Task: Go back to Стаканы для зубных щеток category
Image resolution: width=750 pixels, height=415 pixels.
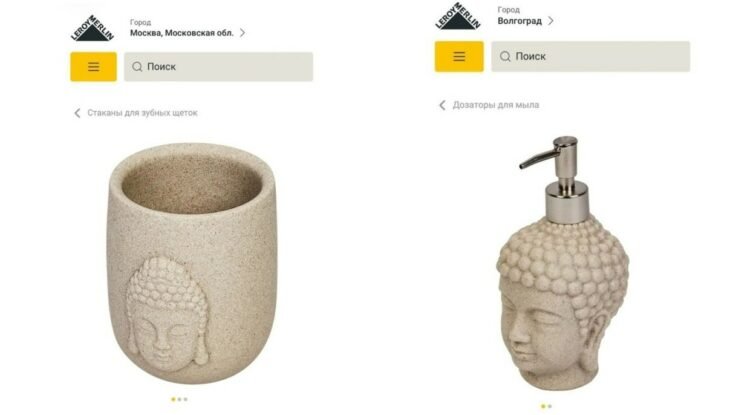Action: [x=142, y=113]
